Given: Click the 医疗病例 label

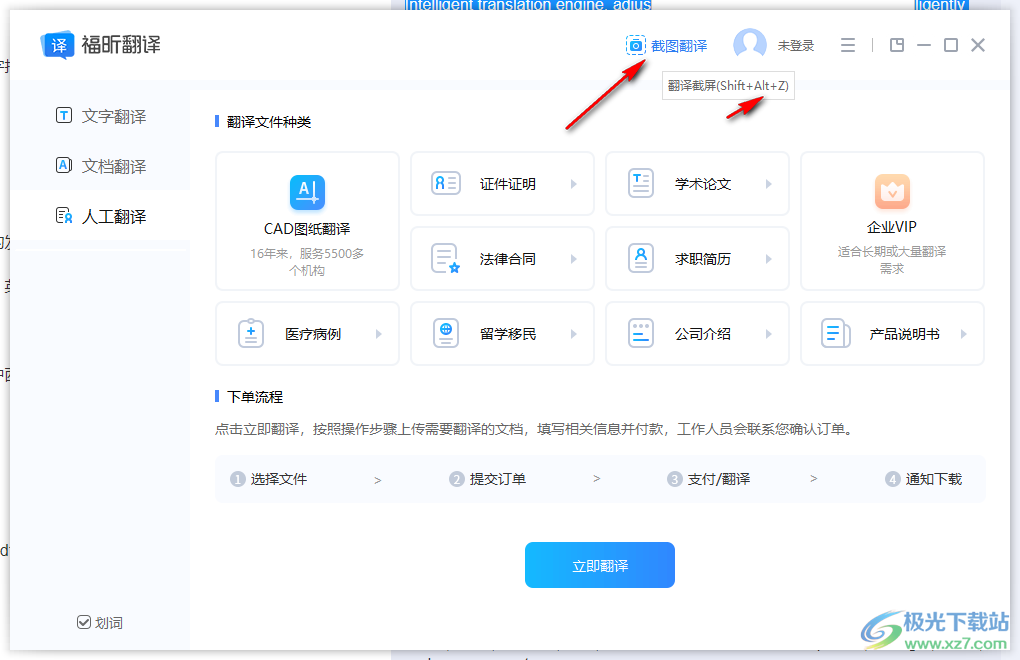Looking at the screenshot, I should tap(313, 334).
